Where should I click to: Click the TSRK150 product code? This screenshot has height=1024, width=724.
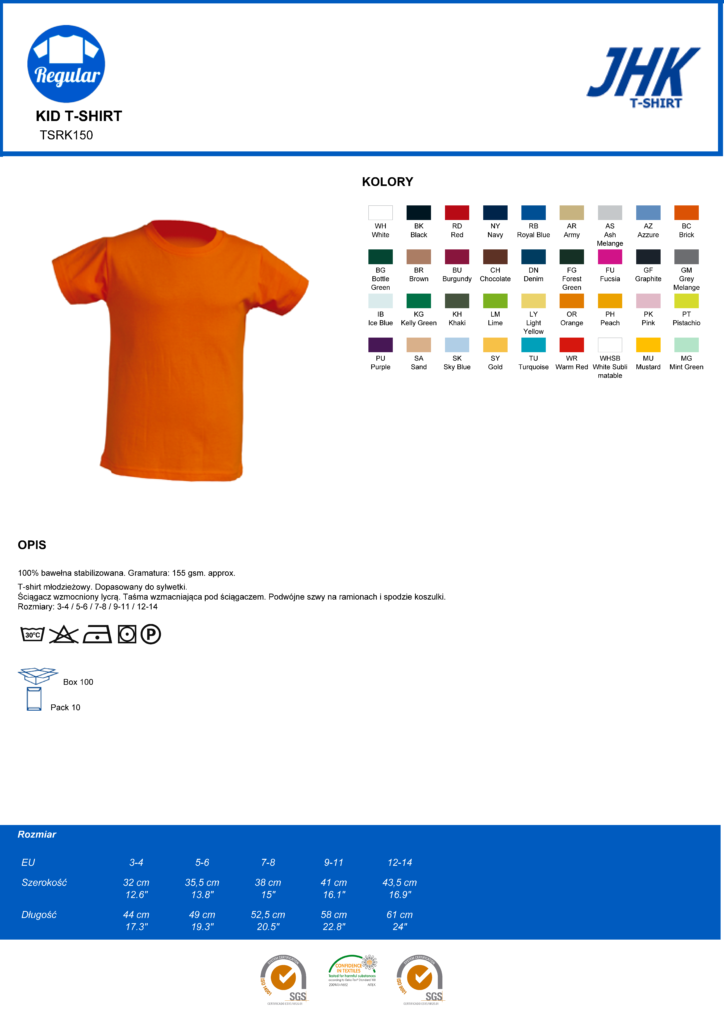[x=67, y=135]
